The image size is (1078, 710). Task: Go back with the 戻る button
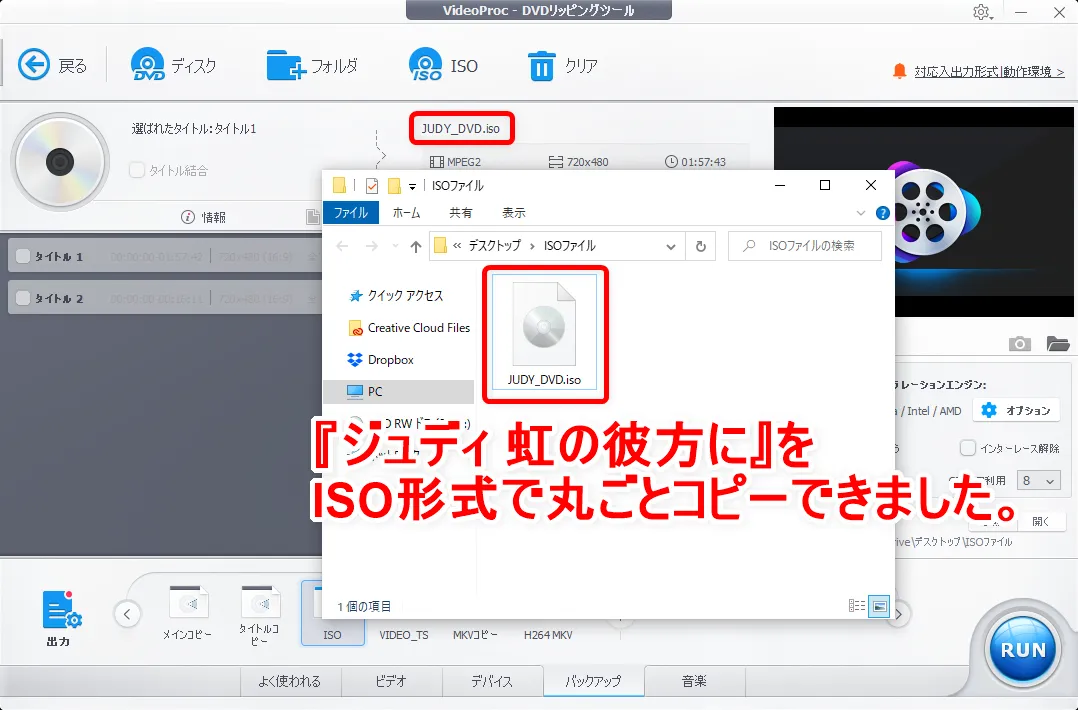click(52, 65)
